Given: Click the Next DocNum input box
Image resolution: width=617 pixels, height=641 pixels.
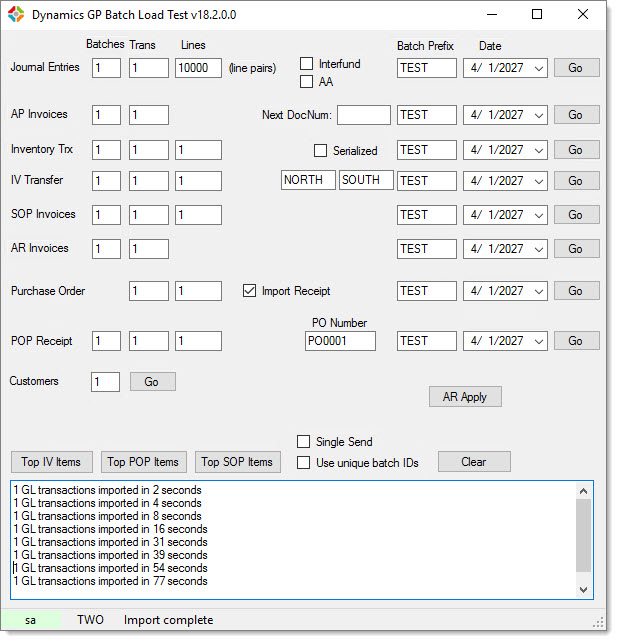Looking at the screenshot, I should pyautogui.click(x=363, y=115).
